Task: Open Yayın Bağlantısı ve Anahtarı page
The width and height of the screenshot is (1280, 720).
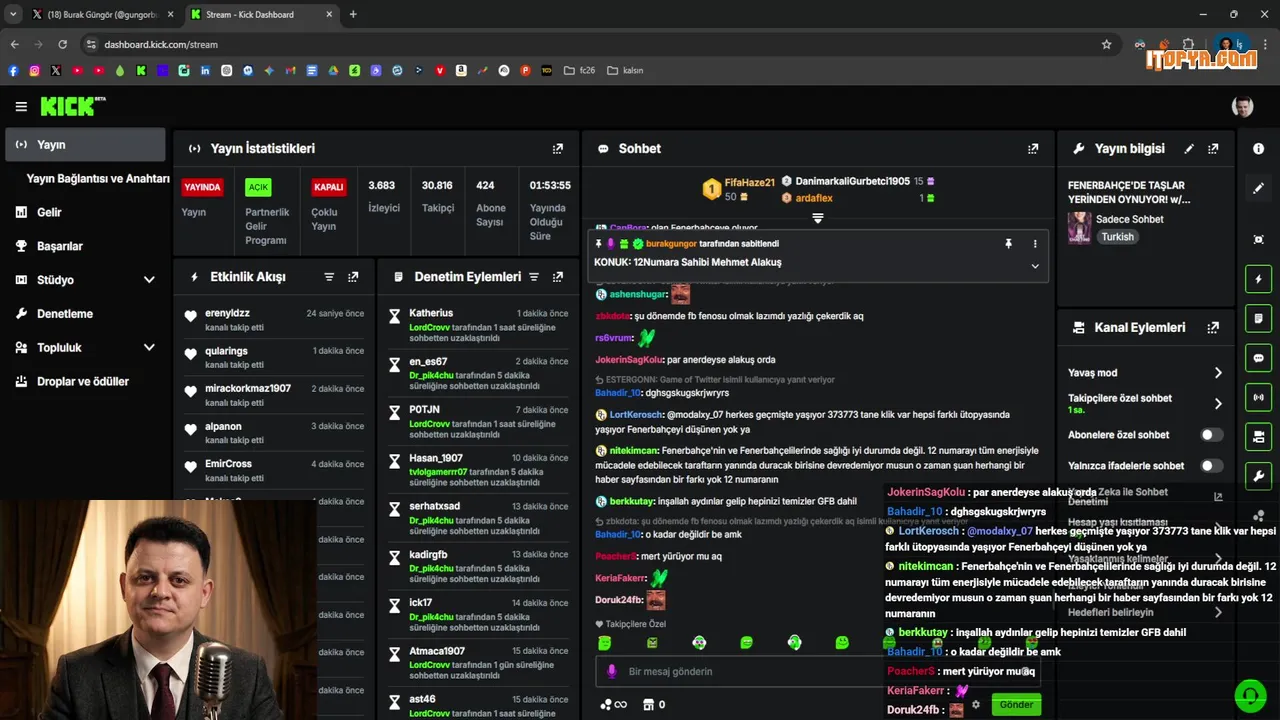Action: point(98,179)
